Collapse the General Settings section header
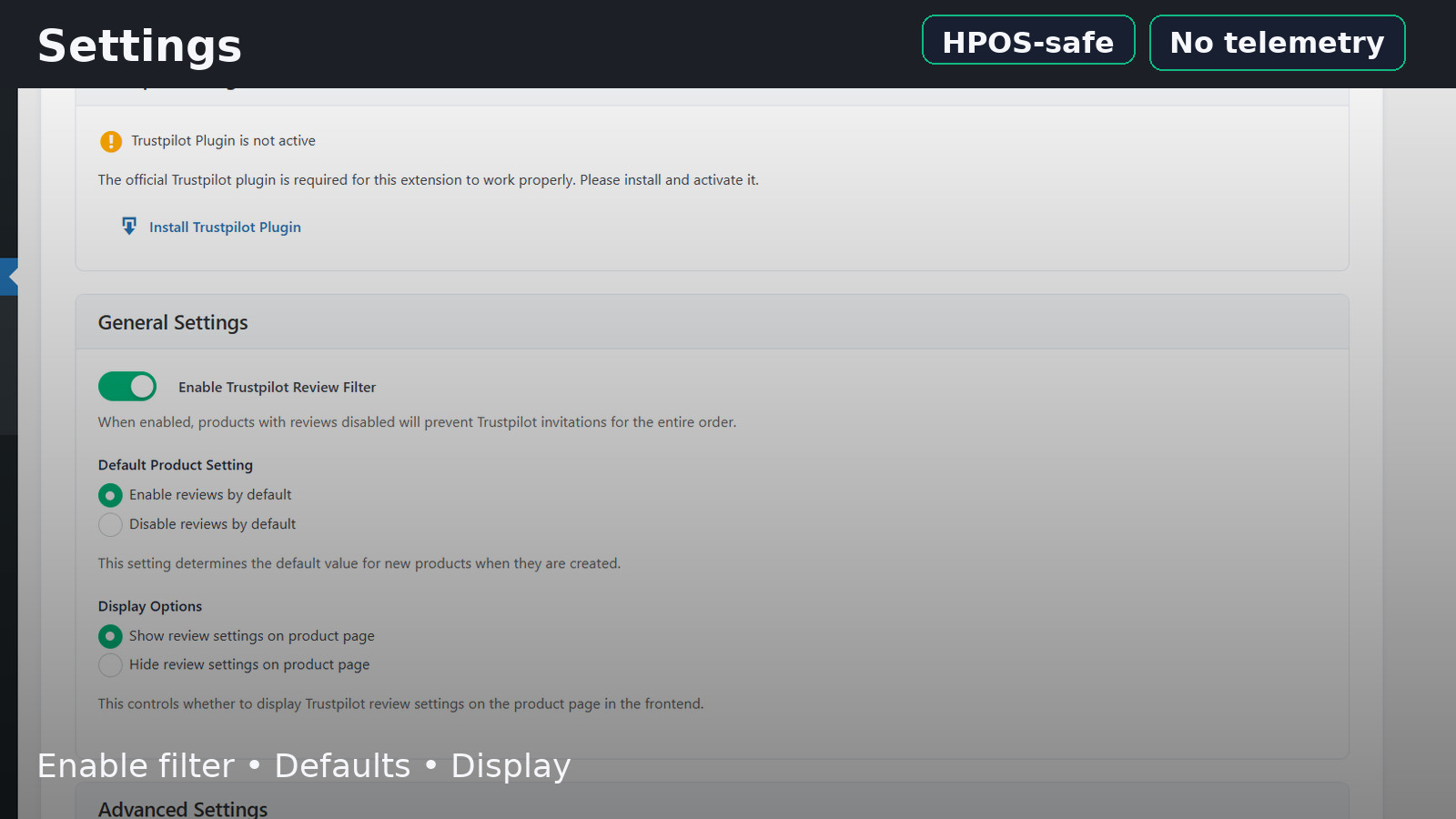 click(x=173, y=323)
